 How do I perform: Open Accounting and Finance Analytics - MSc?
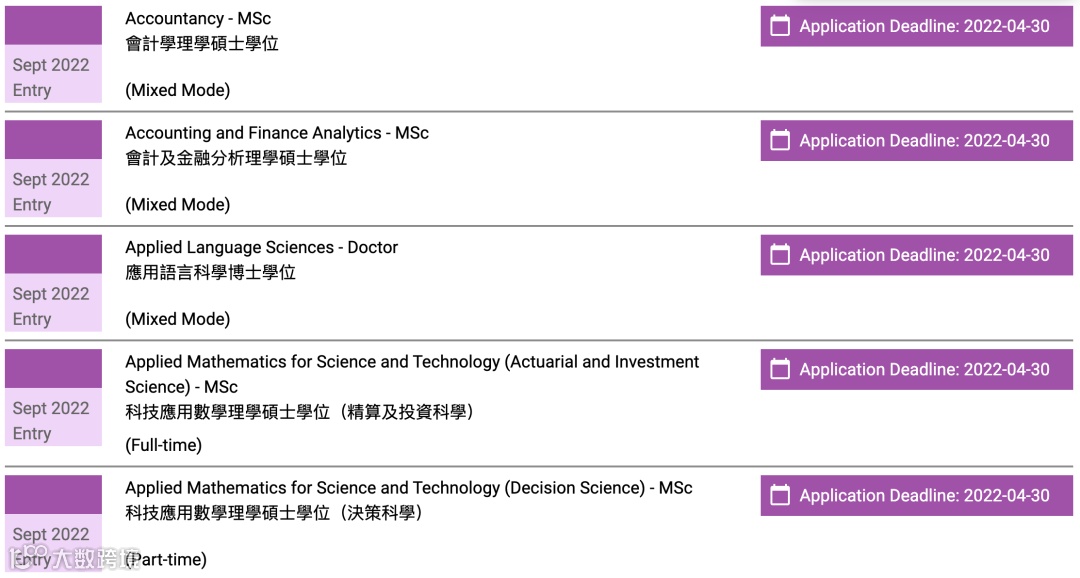pos(277,133)
